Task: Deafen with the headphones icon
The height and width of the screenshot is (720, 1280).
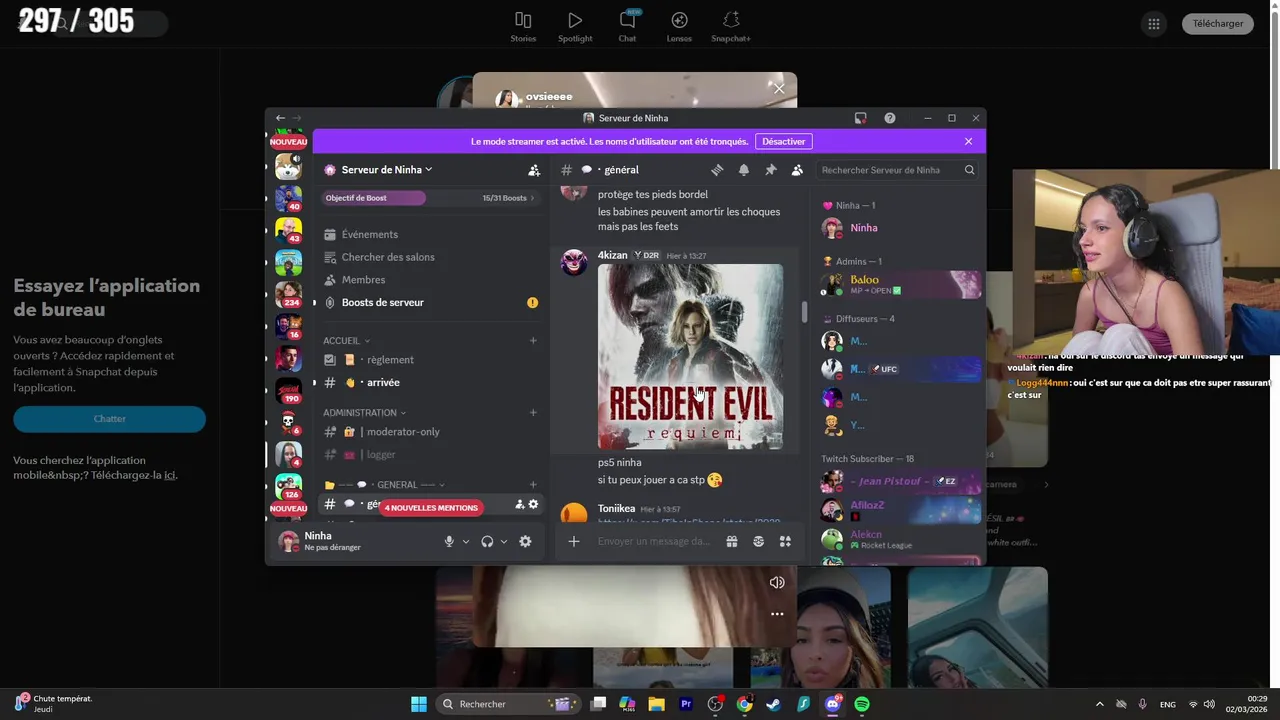Action: tap(487, 541)
